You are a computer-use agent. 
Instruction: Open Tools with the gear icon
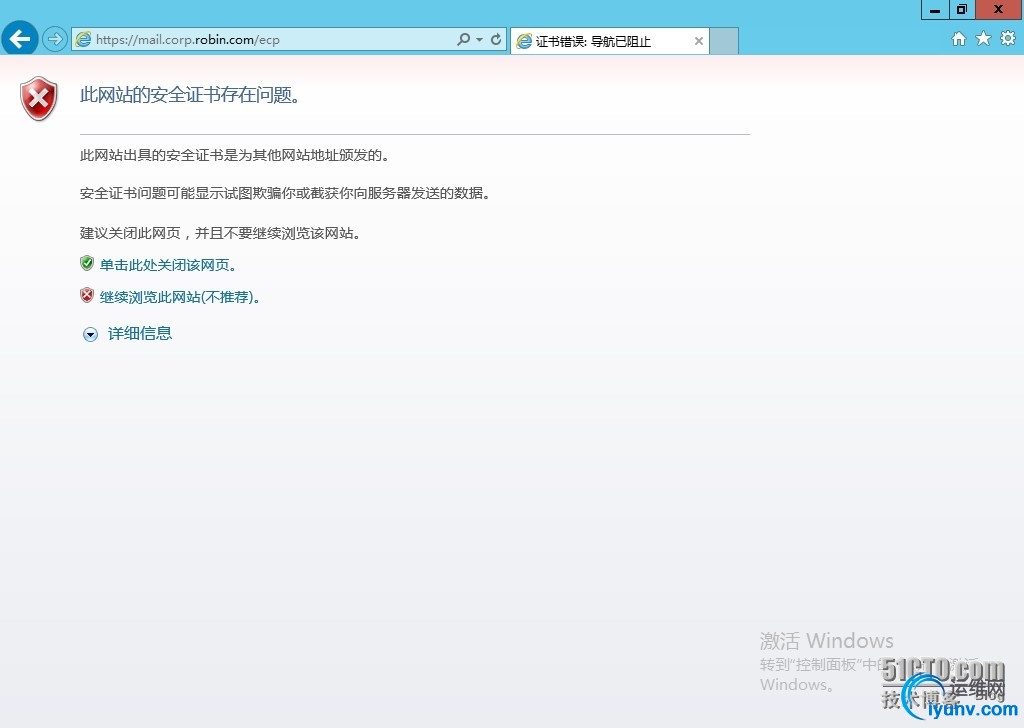(x=1008, y=39)
